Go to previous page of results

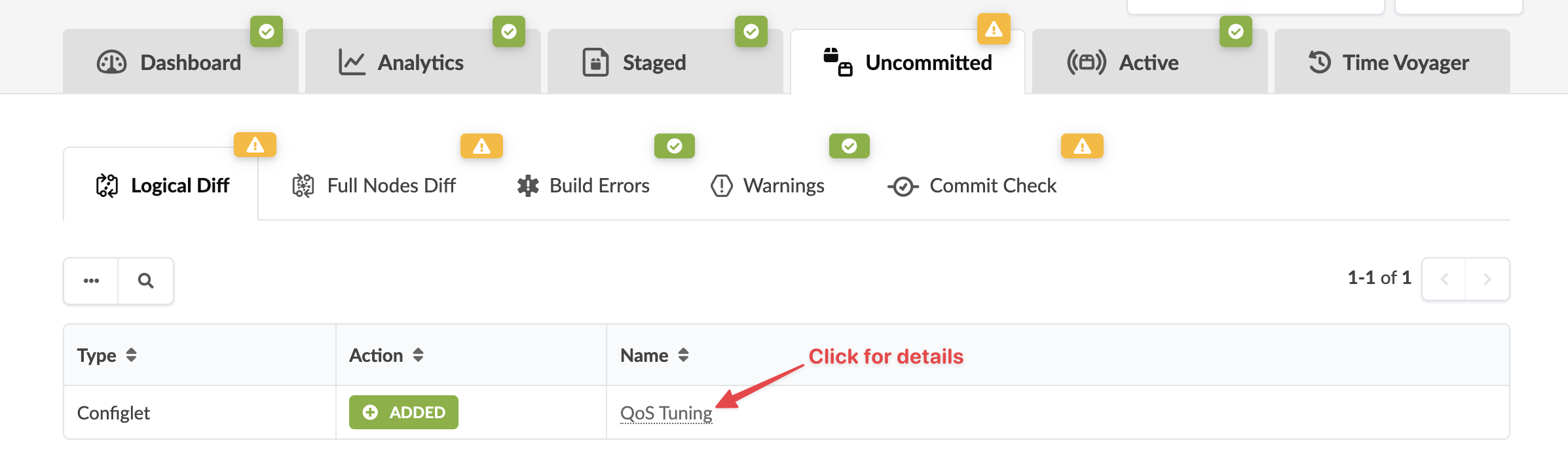point(1444,279)
